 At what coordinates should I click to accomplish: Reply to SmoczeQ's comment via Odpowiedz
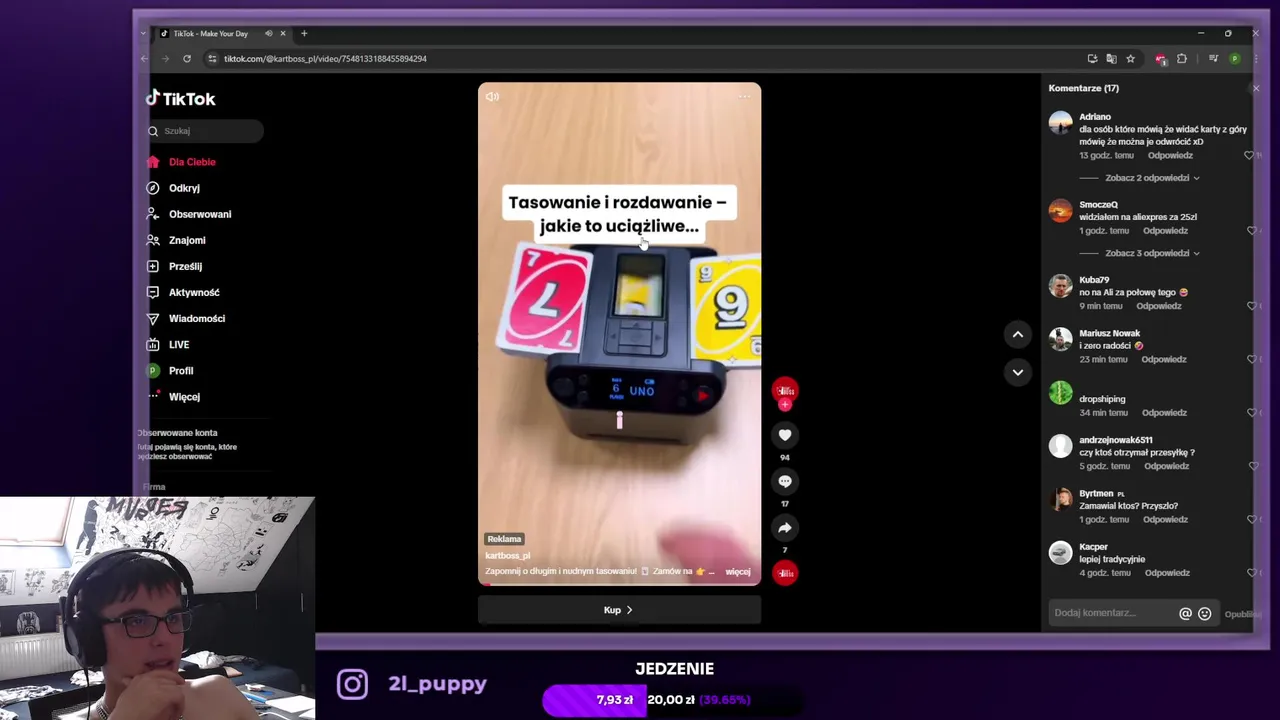pos(1165,231)
